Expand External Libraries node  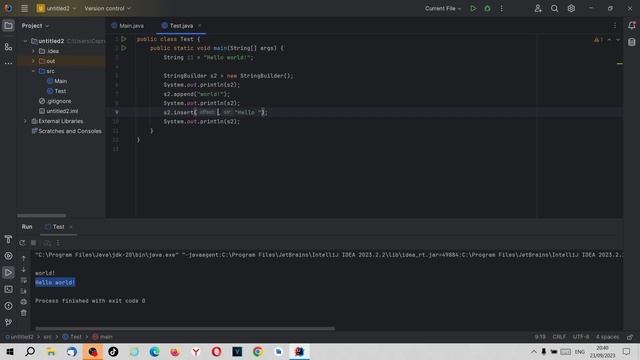25,121
